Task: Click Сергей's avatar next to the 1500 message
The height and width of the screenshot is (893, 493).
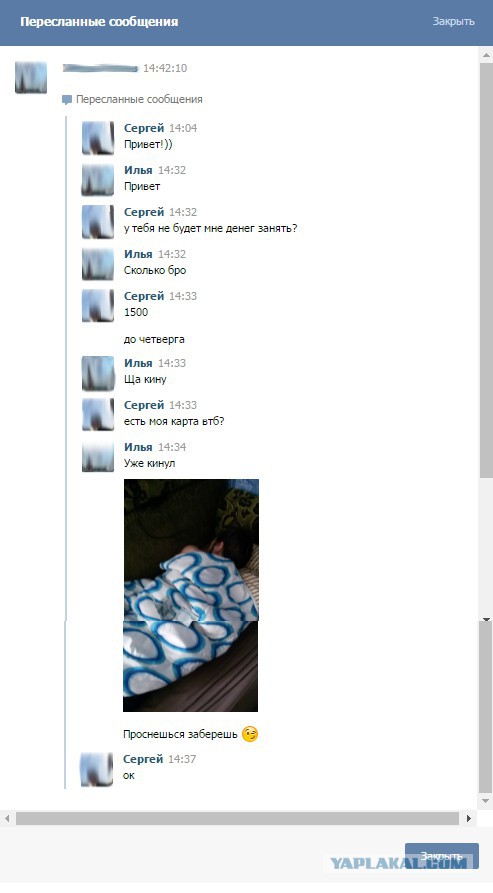Action: pyautogui.click(x=98, y=306)
